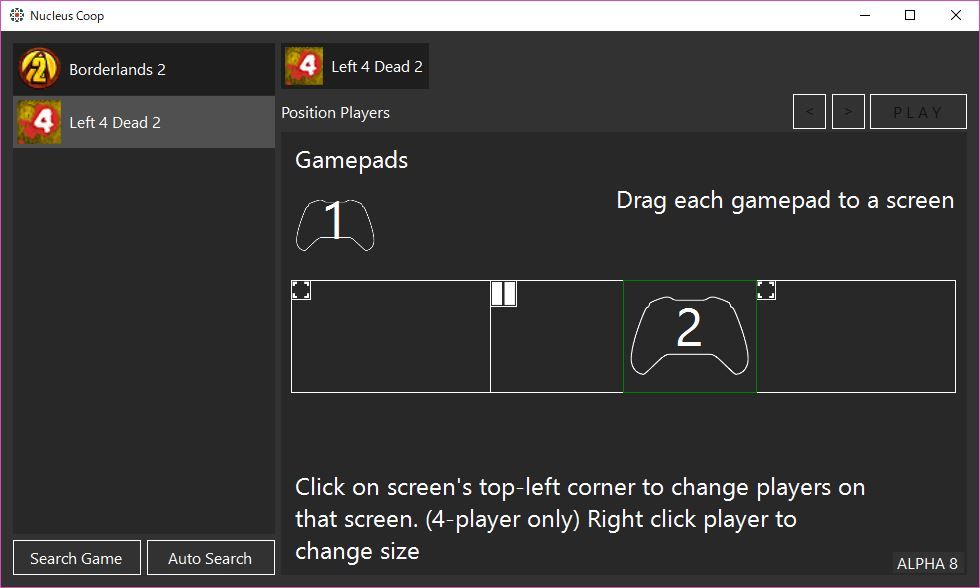
Task: Click the 'Drag each gamepad to a screen' text
Action: [785, 201]
